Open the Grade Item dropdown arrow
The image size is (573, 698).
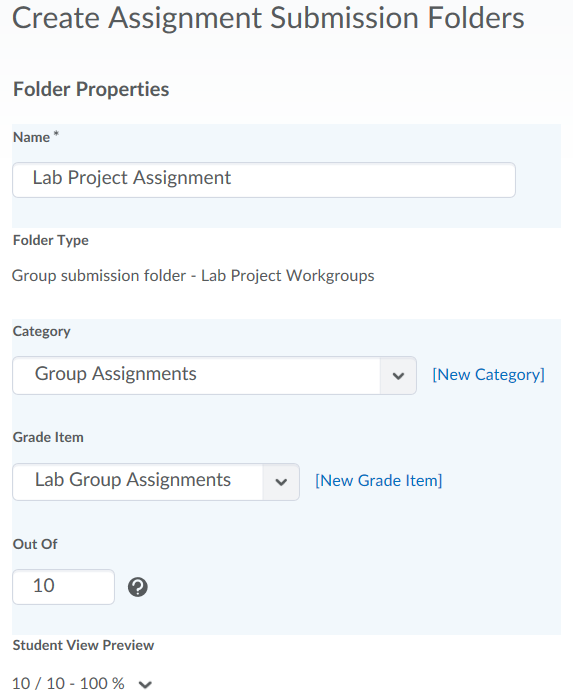point(281,482)
